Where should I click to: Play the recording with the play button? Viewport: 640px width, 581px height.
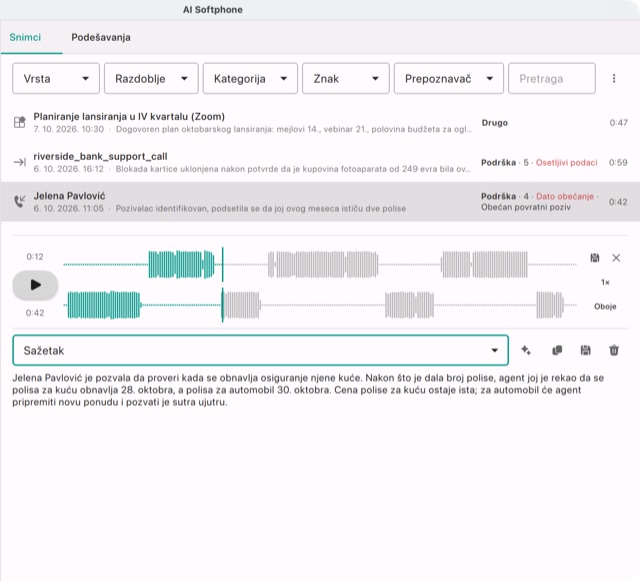(36, 285)
